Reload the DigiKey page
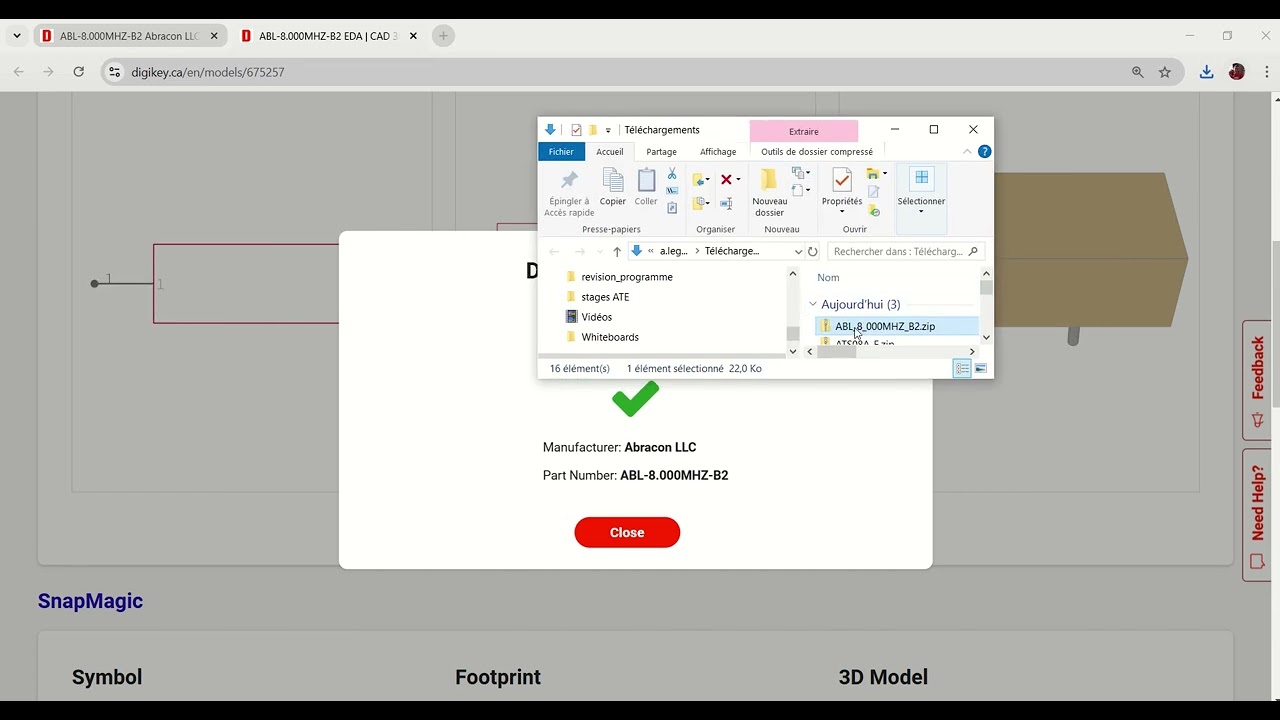 (79, 72)
